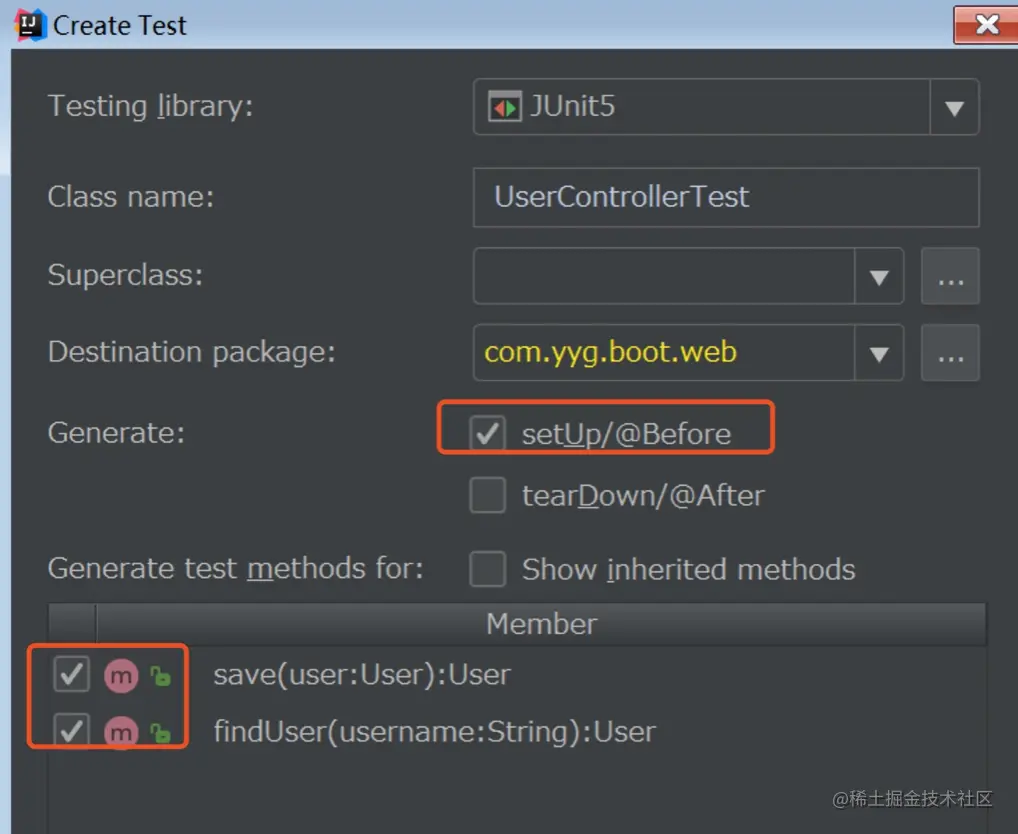Image resolution: width=1018 pixels, height=834 pixels.
Task: Uncheck the save method checkbox
Action: 71,675
